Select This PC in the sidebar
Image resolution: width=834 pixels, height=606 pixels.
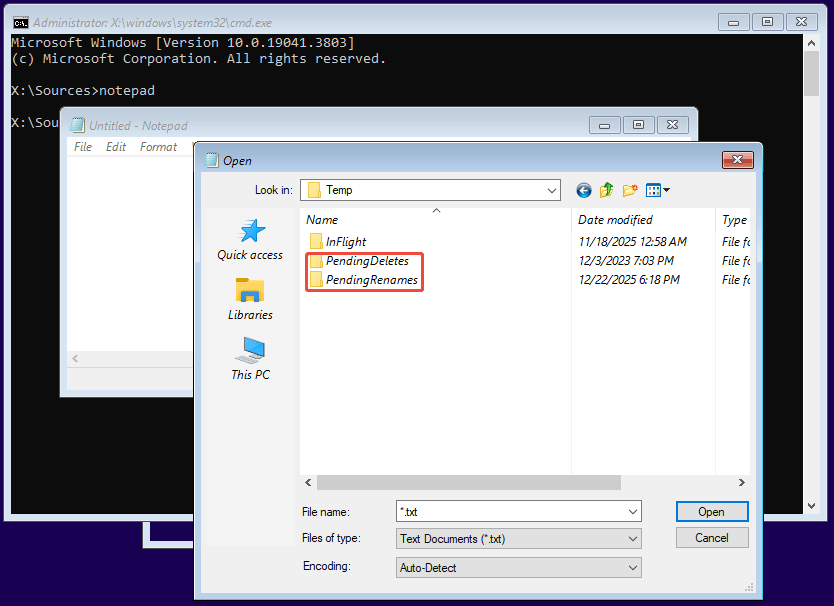[249, 358]
